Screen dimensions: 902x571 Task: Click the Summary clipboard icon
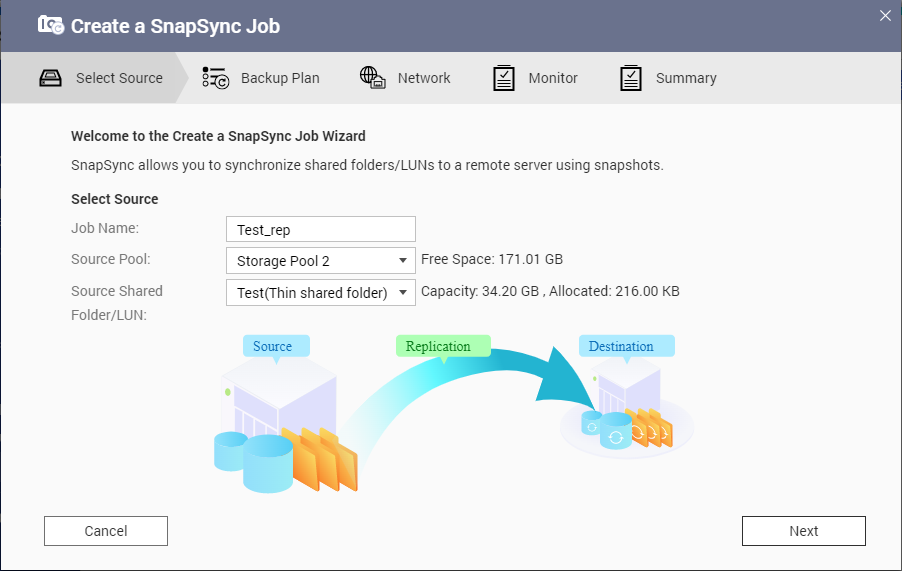631,78
